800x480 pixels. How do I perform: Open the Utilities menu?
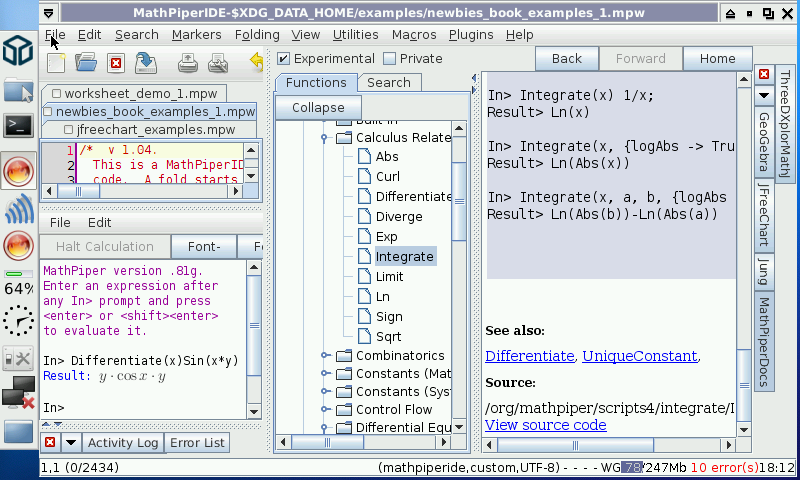click(355, 35)
